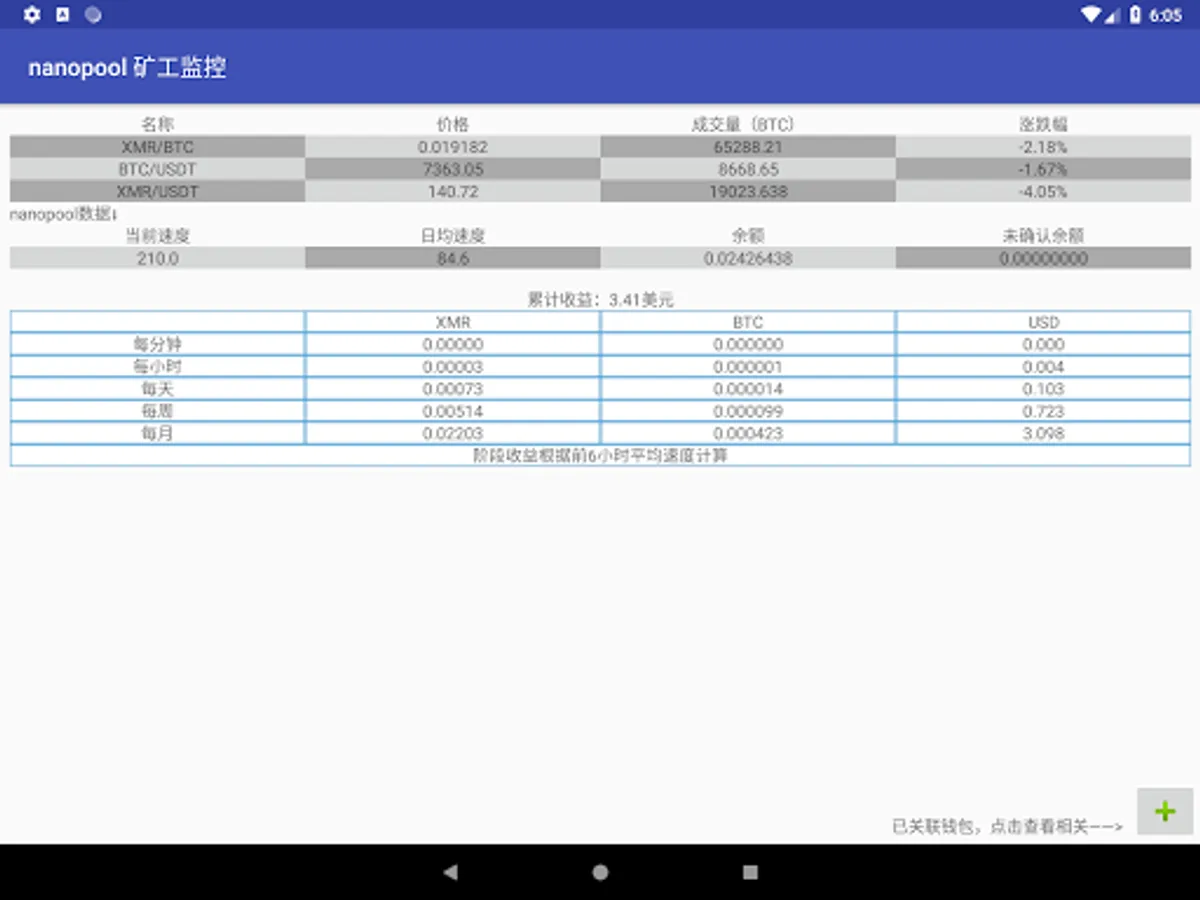This screenshot has height=900, width=1200.
Task: Tap the 累计收益: 3.41美元 text
Action: 600,299
